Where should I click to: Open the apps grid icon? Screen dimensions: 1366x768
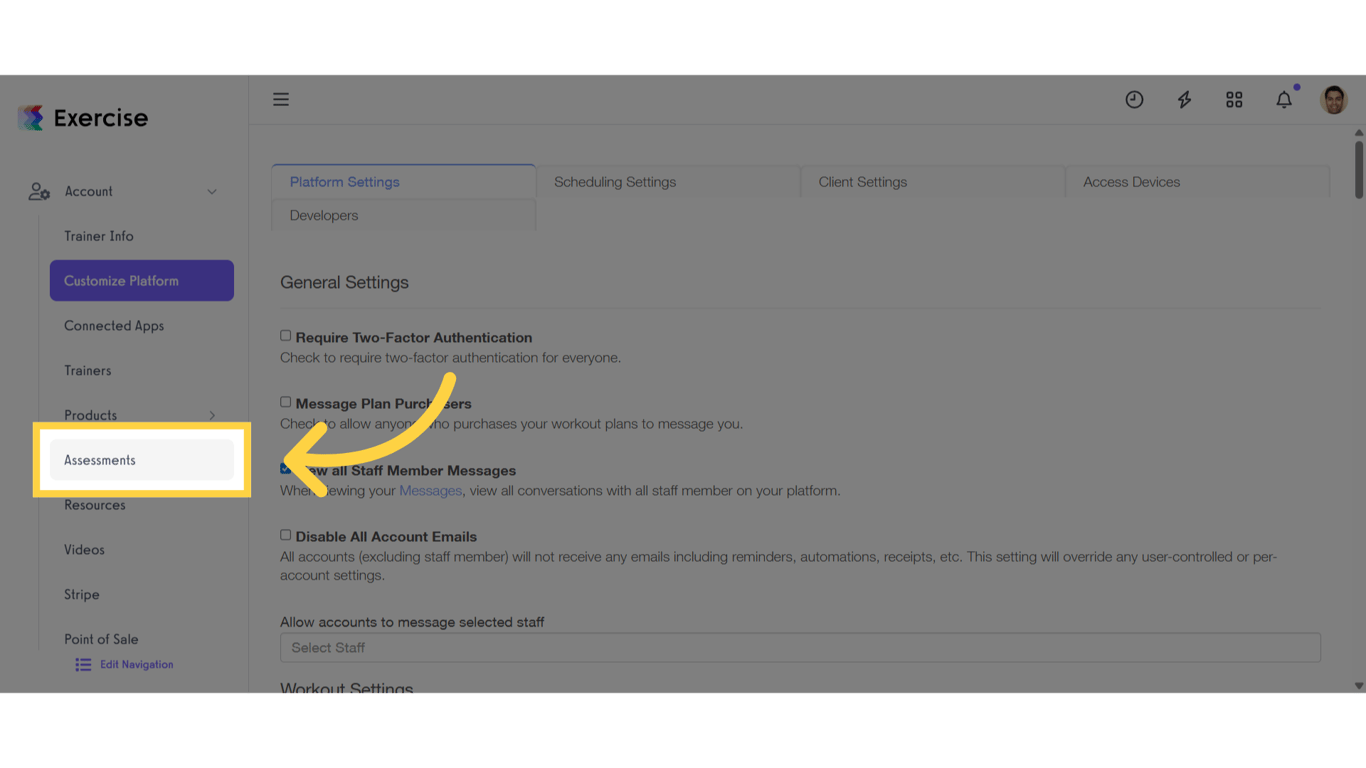click(1234, 99)
